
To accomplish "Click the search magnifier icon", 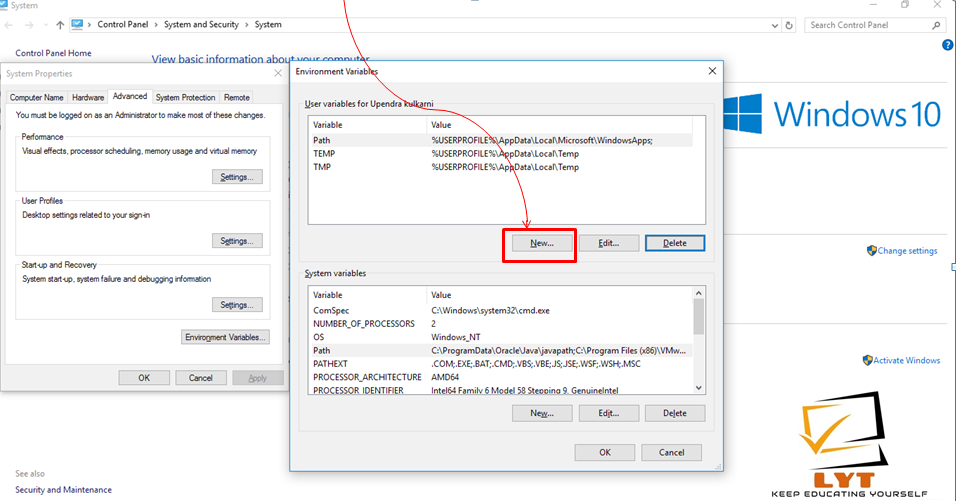I will 936,25.
